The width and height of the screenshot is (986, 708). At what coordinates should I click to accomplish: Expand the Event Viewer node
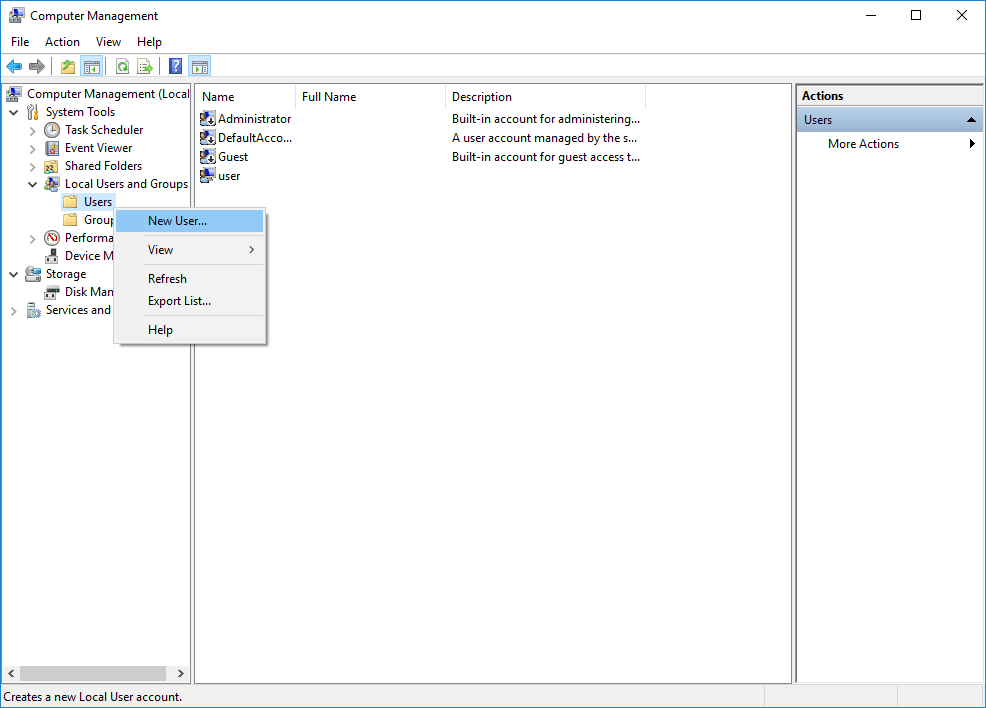33,149
